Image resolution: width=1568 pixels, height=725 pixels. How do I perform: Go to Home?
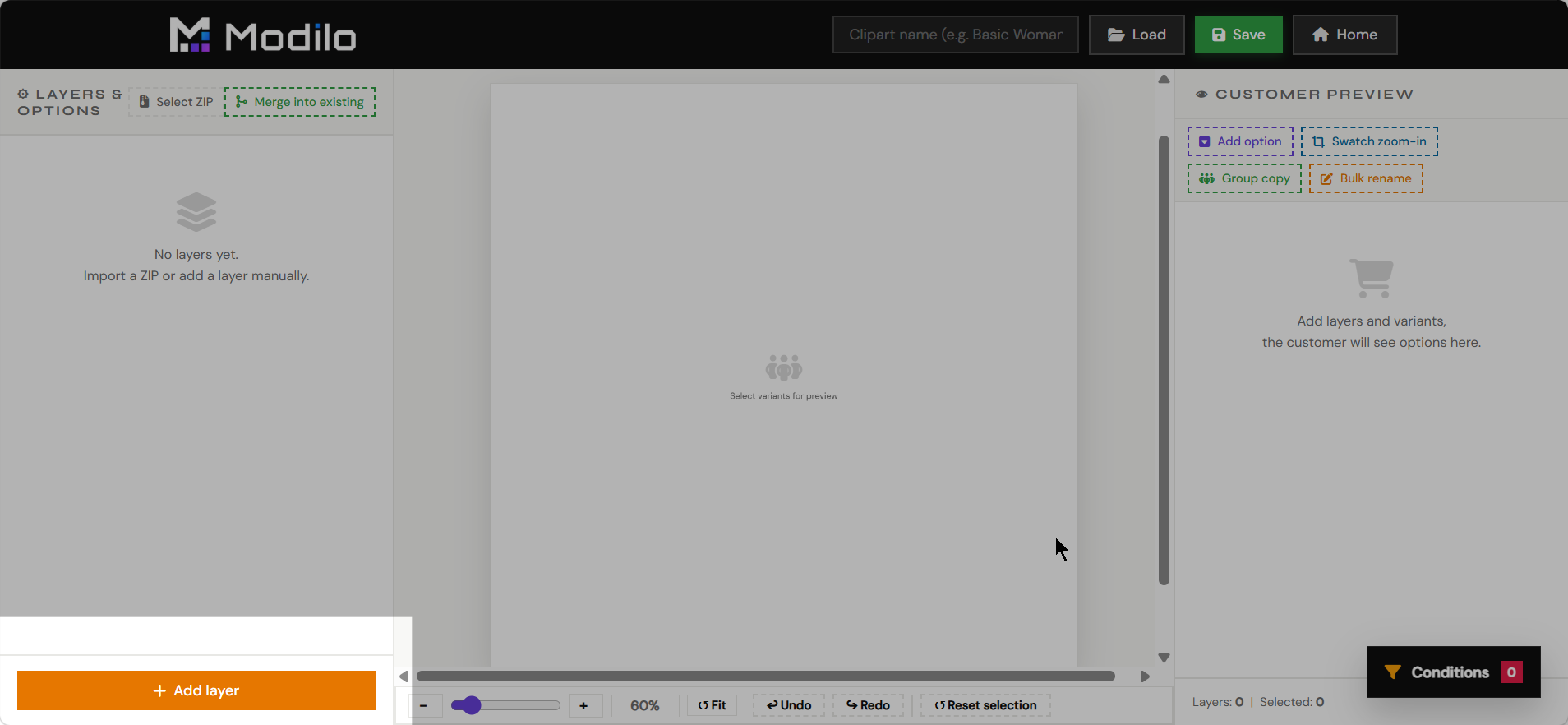(1344, 35)
